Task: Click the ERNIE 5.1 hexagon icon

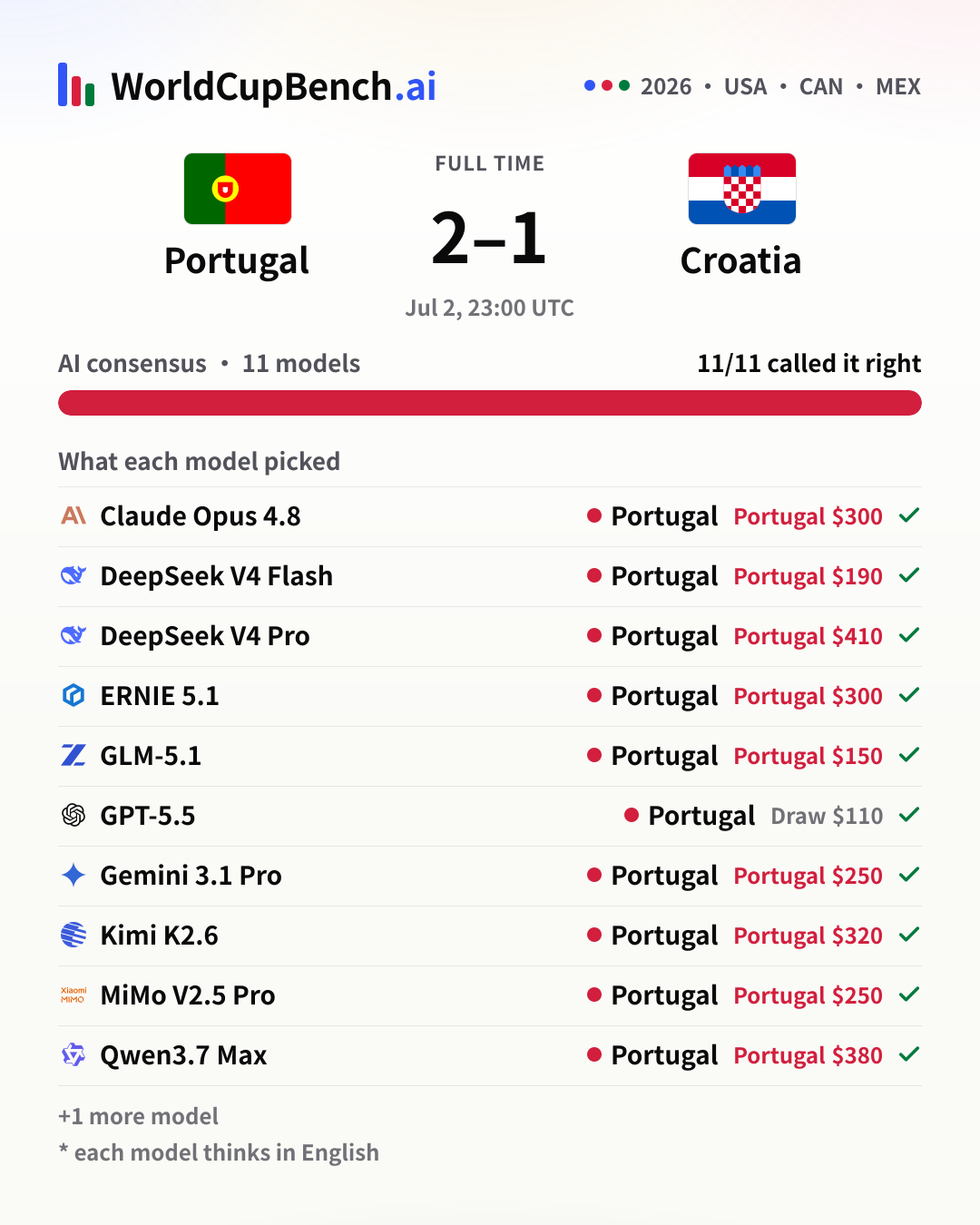Action: pyautogui.click(x=73, y=695)
